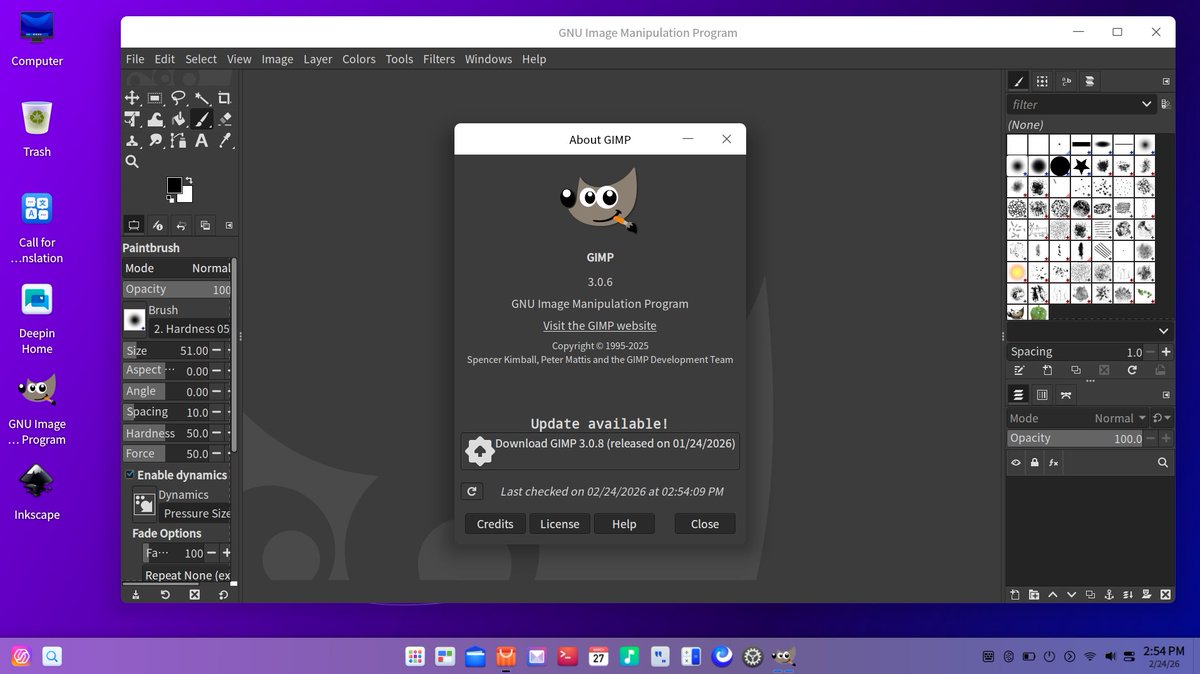Image resolution: width=1200 pixels, height=674 pixels.
Task: Increase the Fade length with plus button
Action: (227, 553)
